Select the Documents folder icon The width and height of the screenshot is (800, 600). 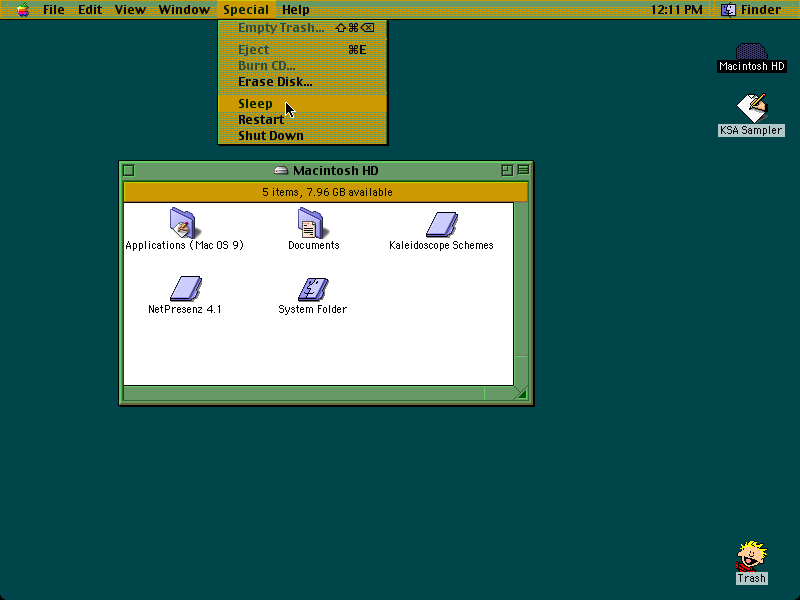coord(311,223)
